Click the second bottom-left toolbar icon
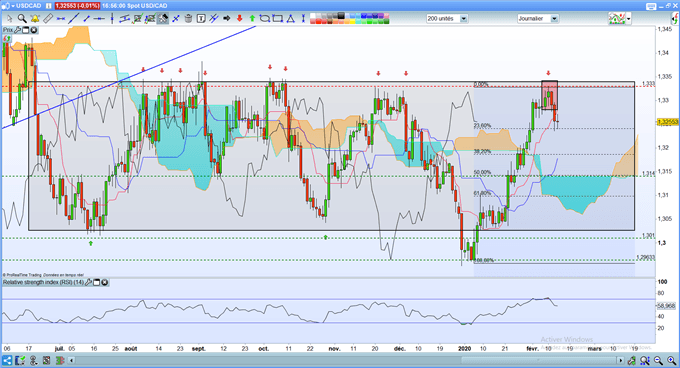The width and height of the screenshot is (680, 368). [20, 360]
